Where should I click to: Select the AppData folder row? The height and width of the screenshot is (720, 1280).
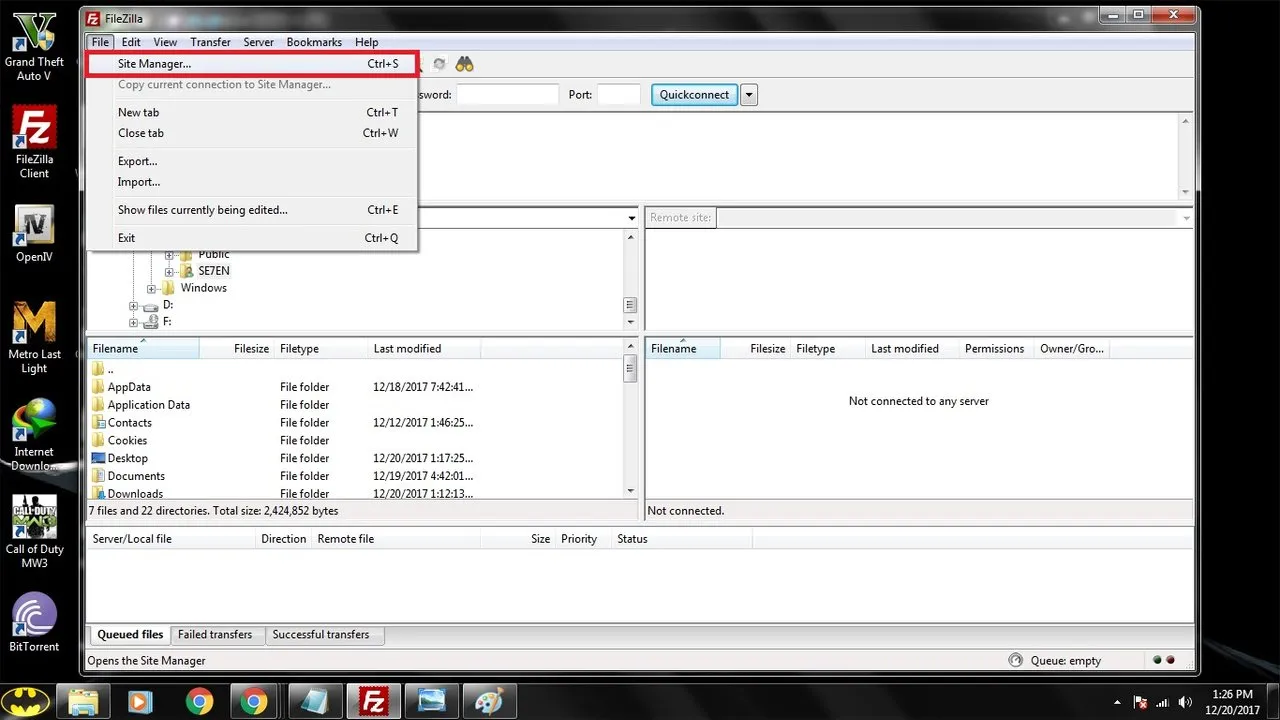355,387
